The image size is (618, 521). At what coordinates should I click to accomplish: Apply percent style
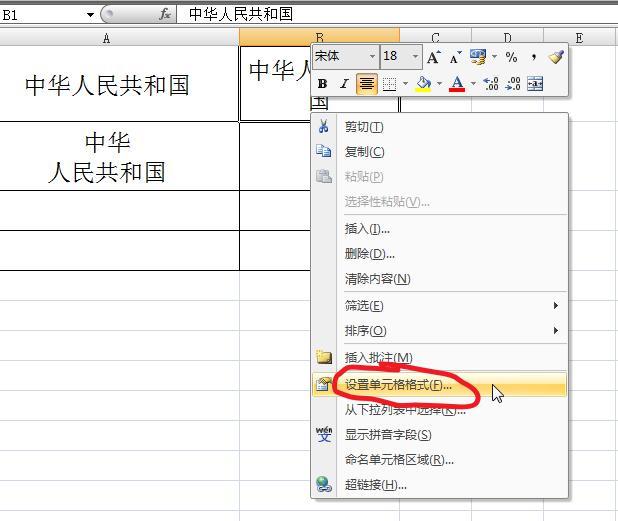pos(512,58)
